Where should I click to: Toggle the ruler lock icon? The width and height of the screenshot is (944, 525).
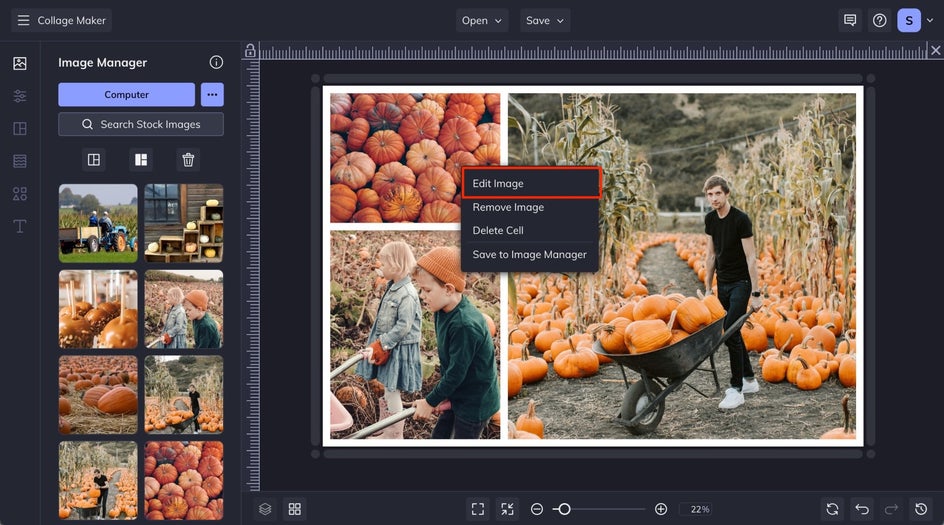pos(250,51)
